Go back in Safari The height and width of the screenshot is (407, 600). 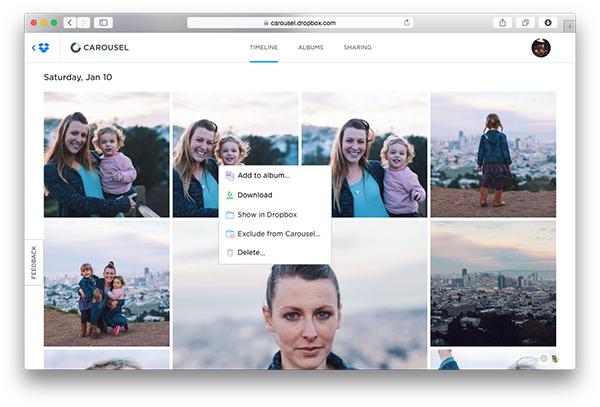click(x=70, y=23)
